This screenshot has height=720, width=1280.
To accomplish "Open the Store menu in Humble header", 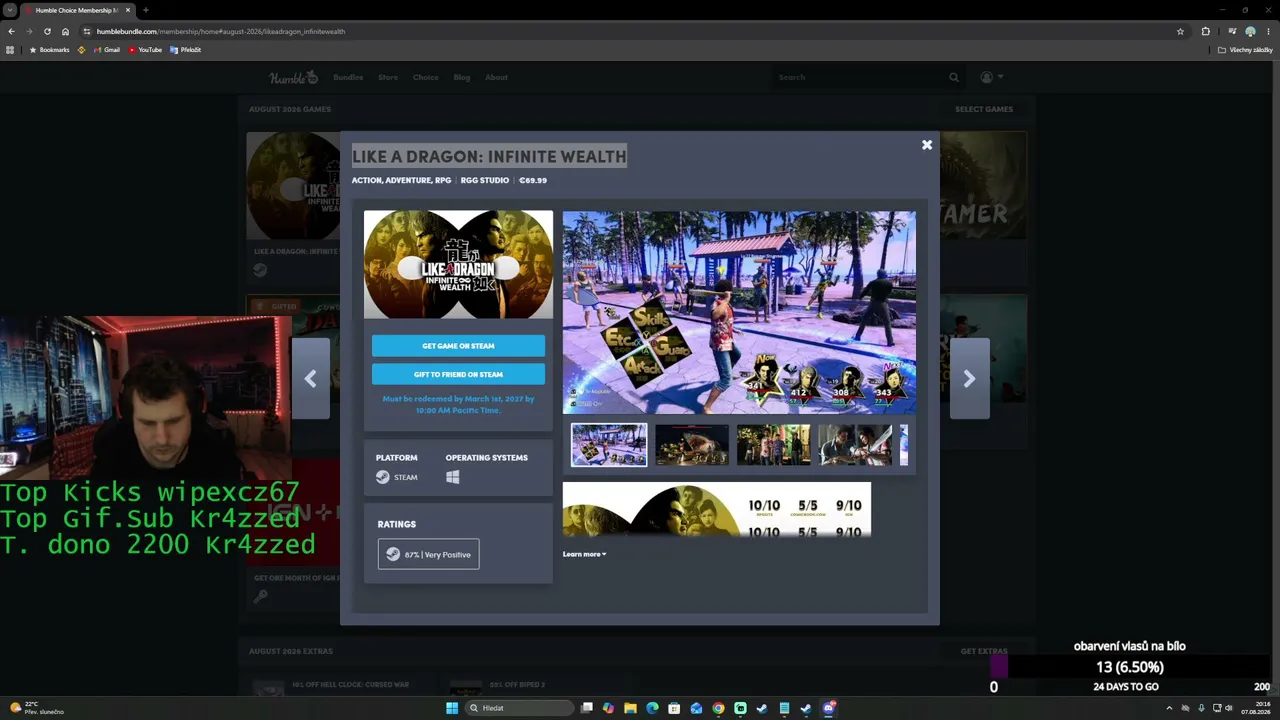I will [388, 77].
